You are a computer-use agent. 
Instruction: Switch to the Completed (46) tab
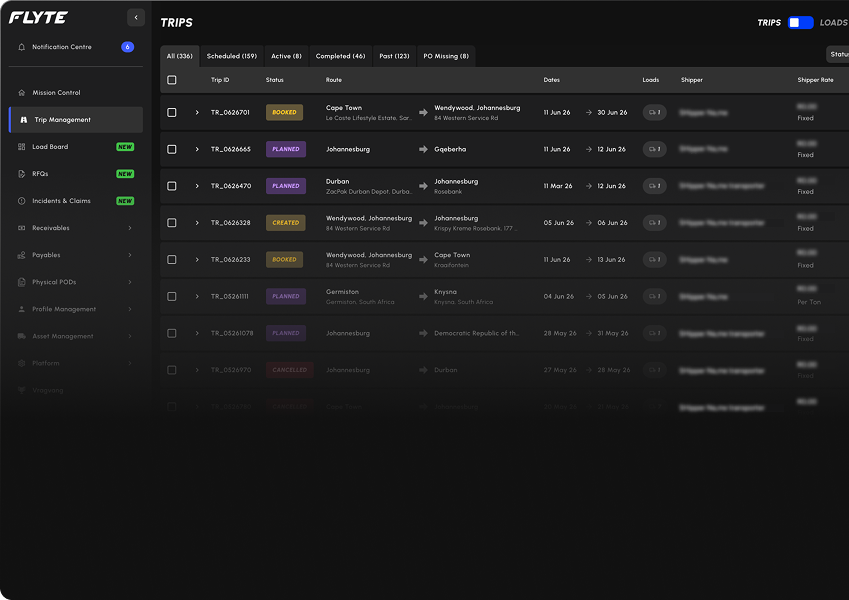pyautogui.click(x=341, y=56)
